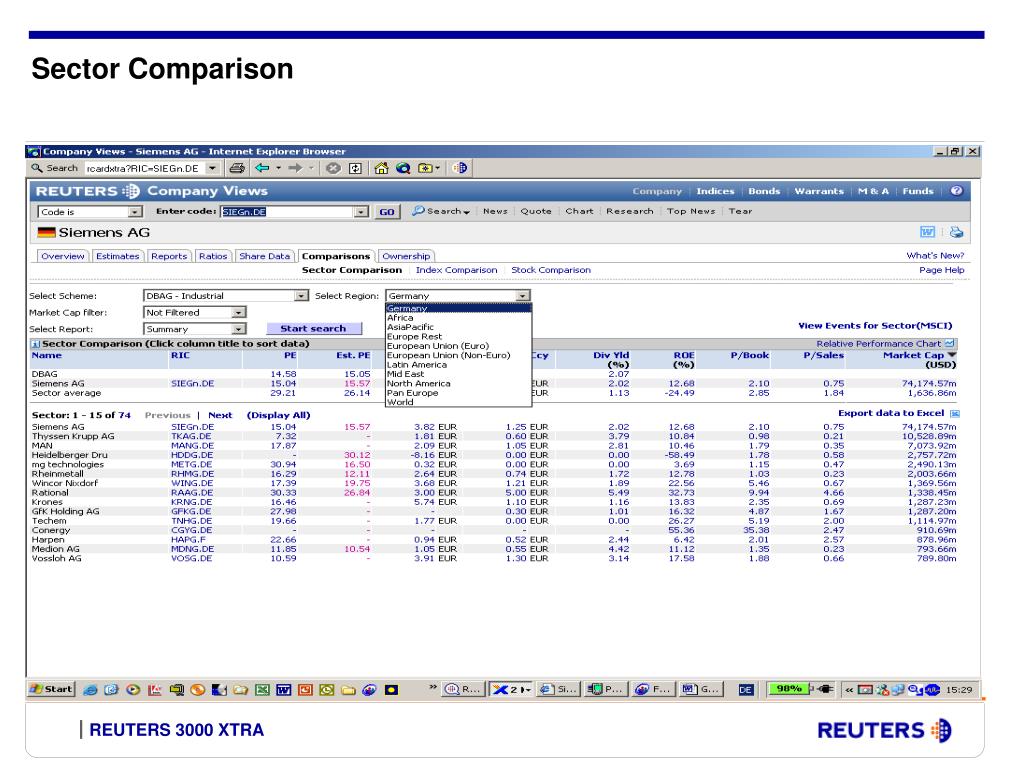The width and height of the screenshot is (1024, 768).
Task: Go back with the green arrow
Action: coord(263,168)
